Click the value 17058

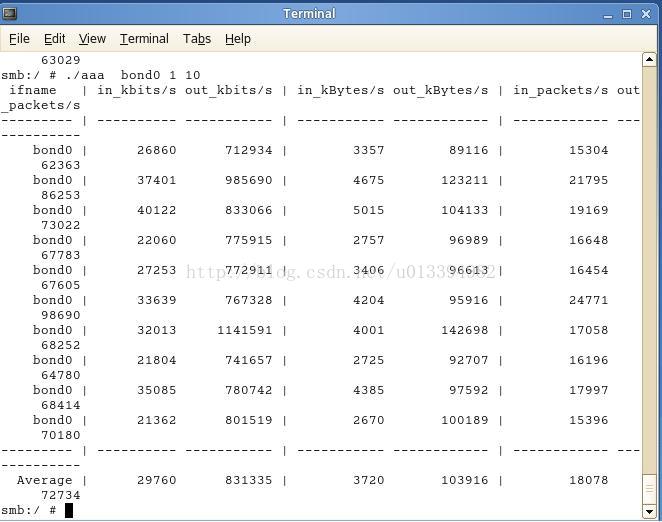coord(589,330)
